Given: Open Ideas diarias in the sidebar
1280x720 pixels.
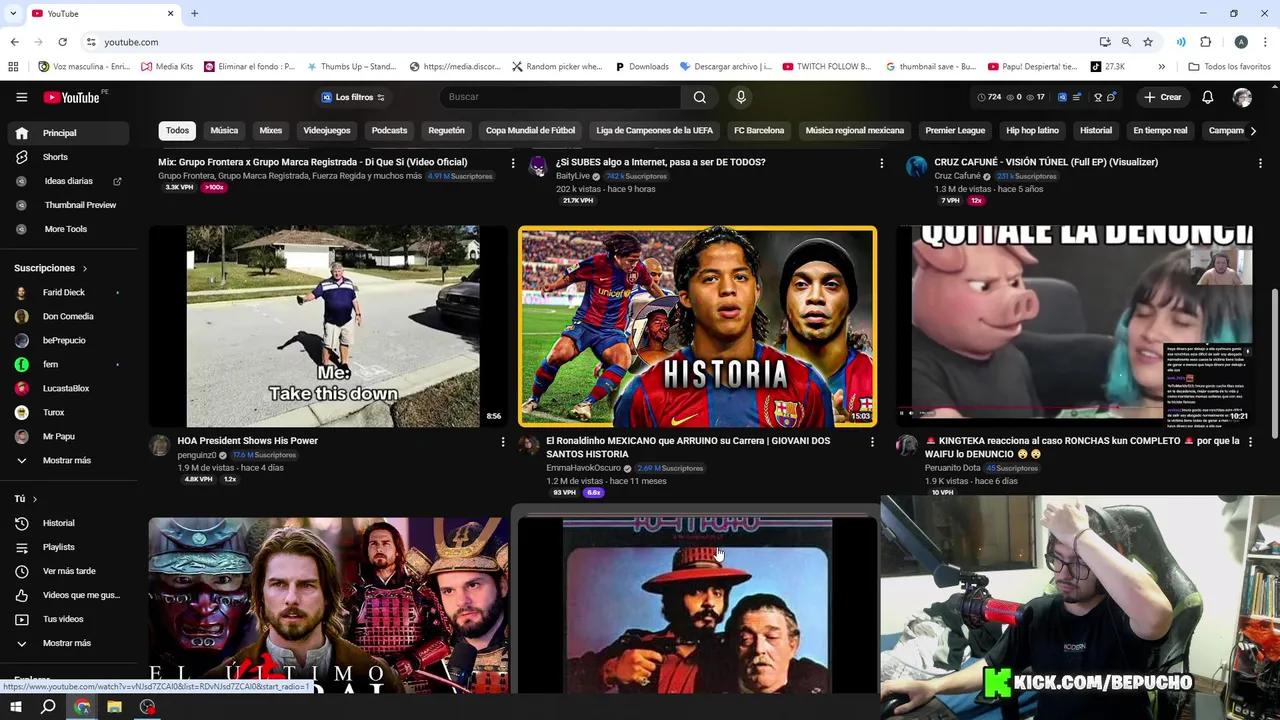Looking at the screenshot, I should pyautogui.click(x=69, y=181).
